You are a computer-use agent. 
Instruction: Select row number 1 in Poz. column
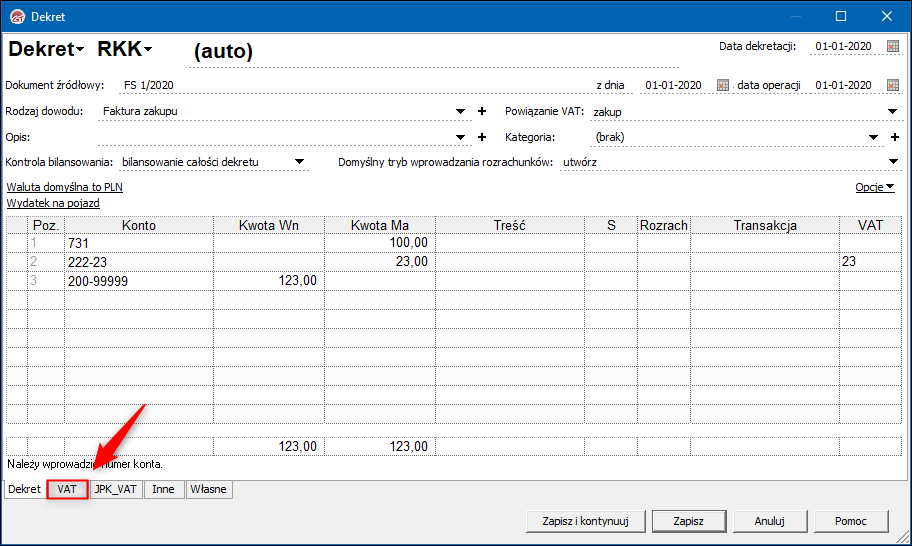46,243
